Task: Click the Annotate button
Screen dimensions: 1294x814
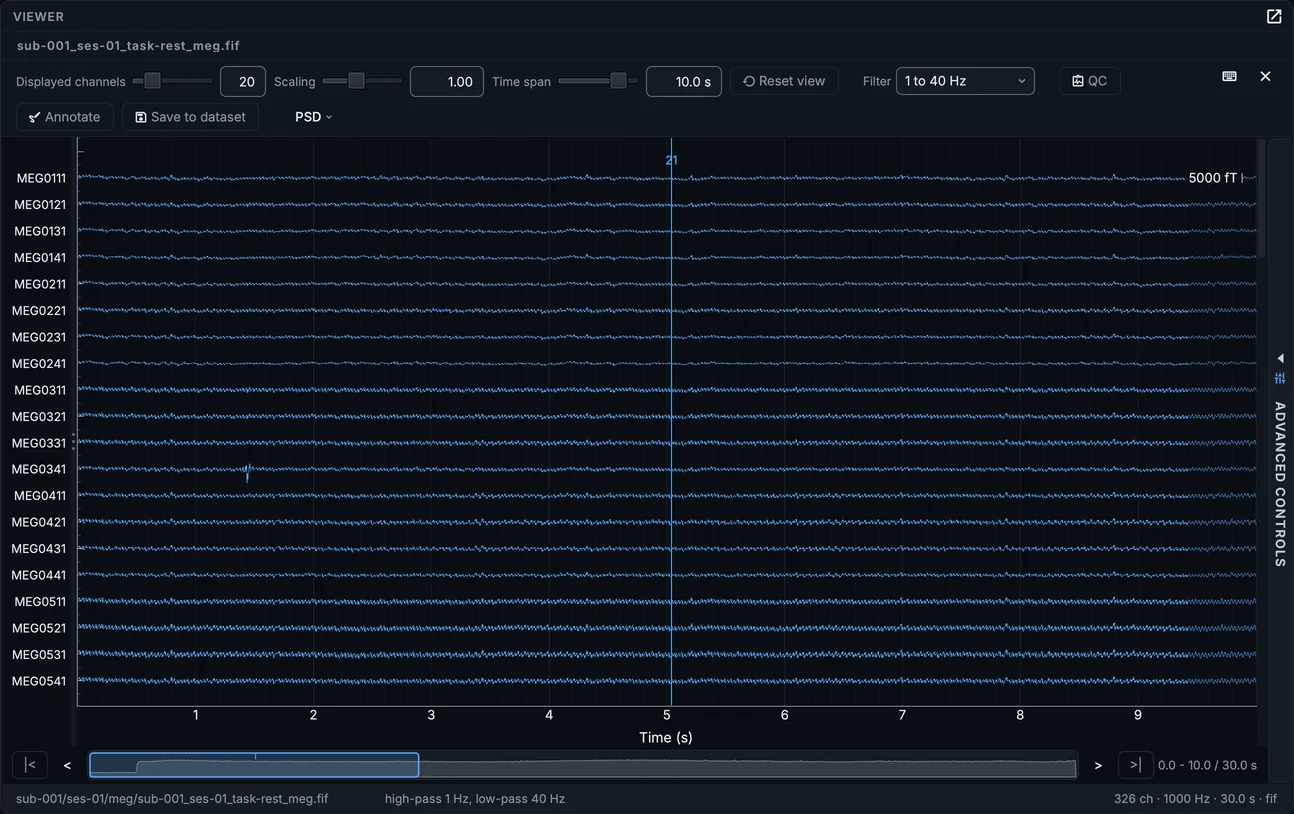Action: 65,117
